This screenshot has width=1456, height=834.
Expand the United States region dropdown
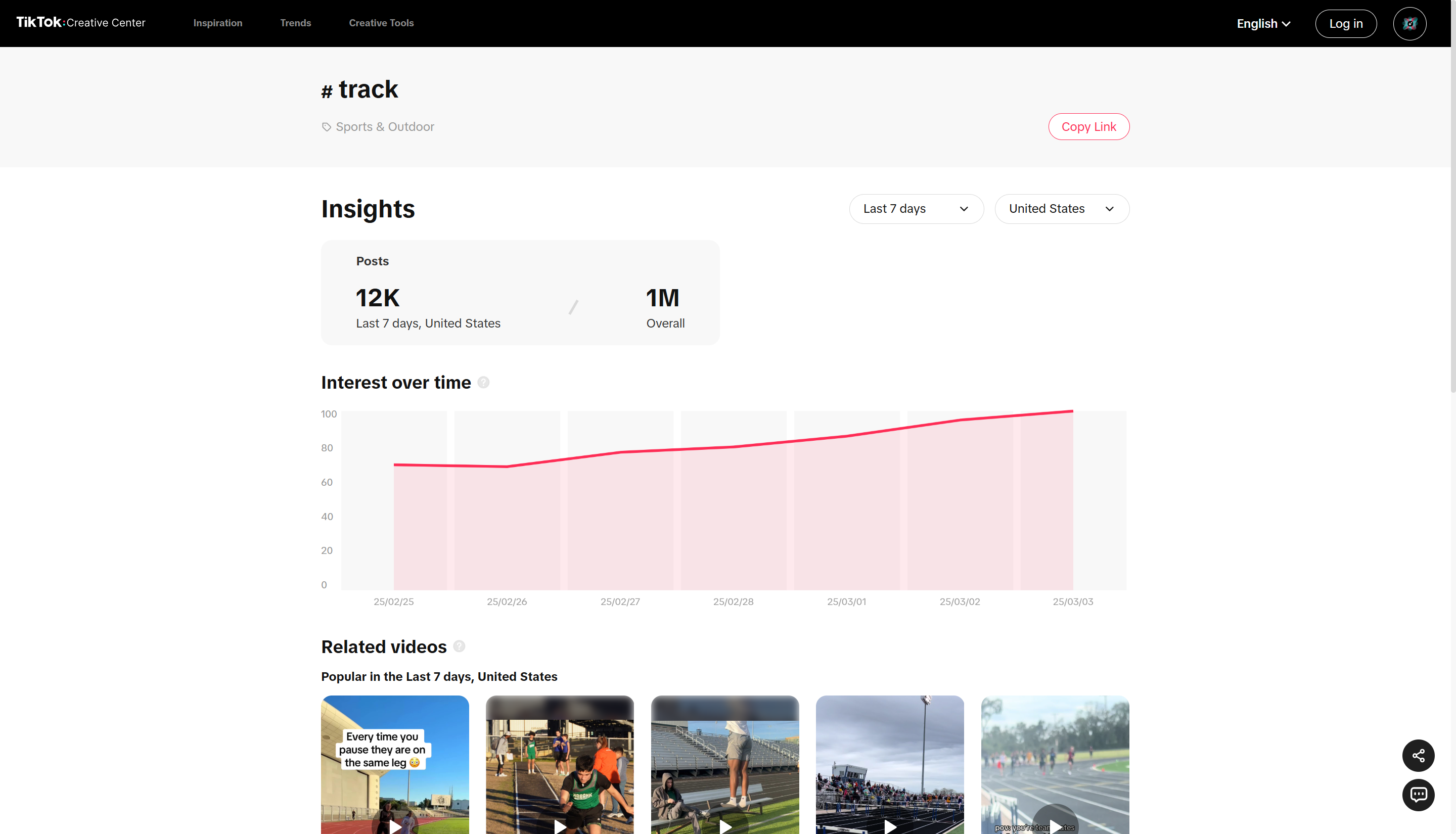tap(1062, 208)
